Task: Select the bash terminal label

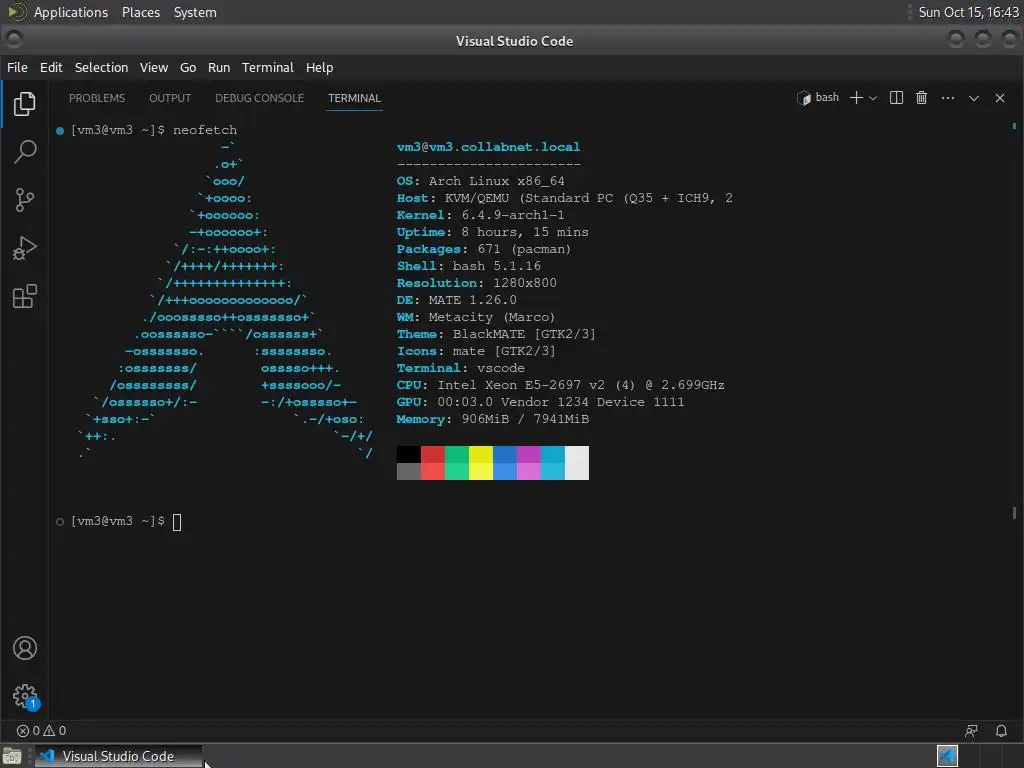Action: point(818,97)
